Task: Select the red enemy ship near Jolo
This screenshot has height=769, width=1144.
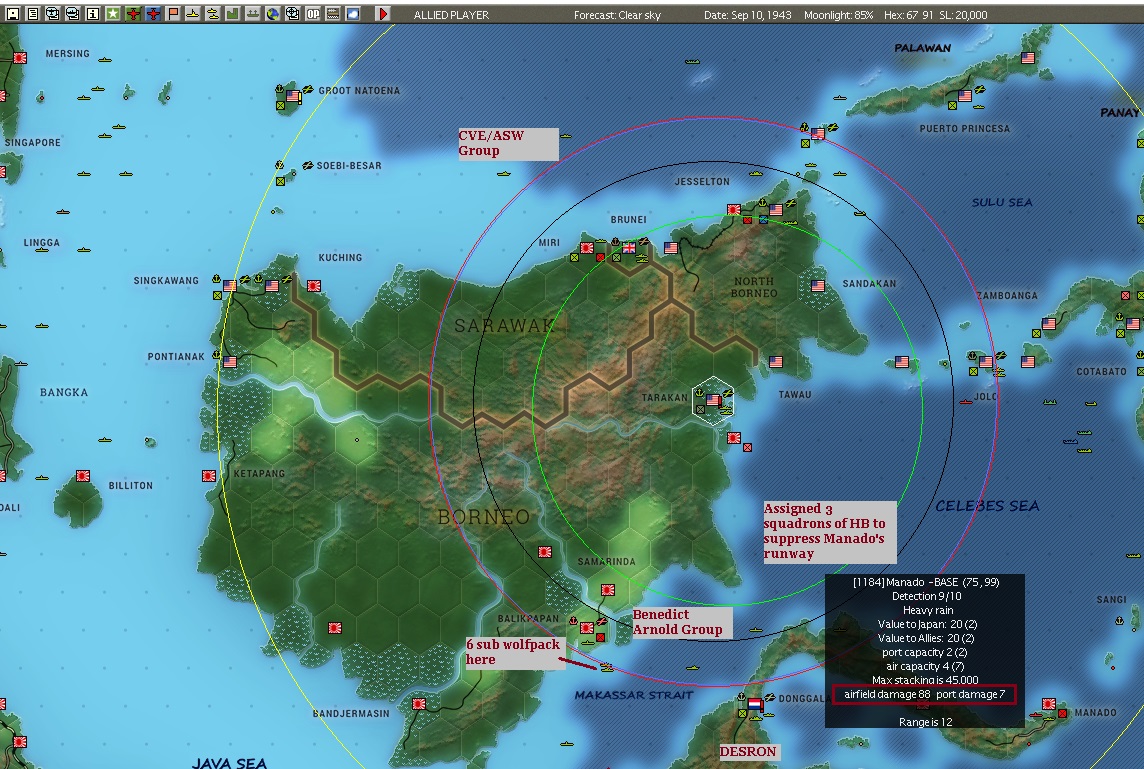Action: 966,401
